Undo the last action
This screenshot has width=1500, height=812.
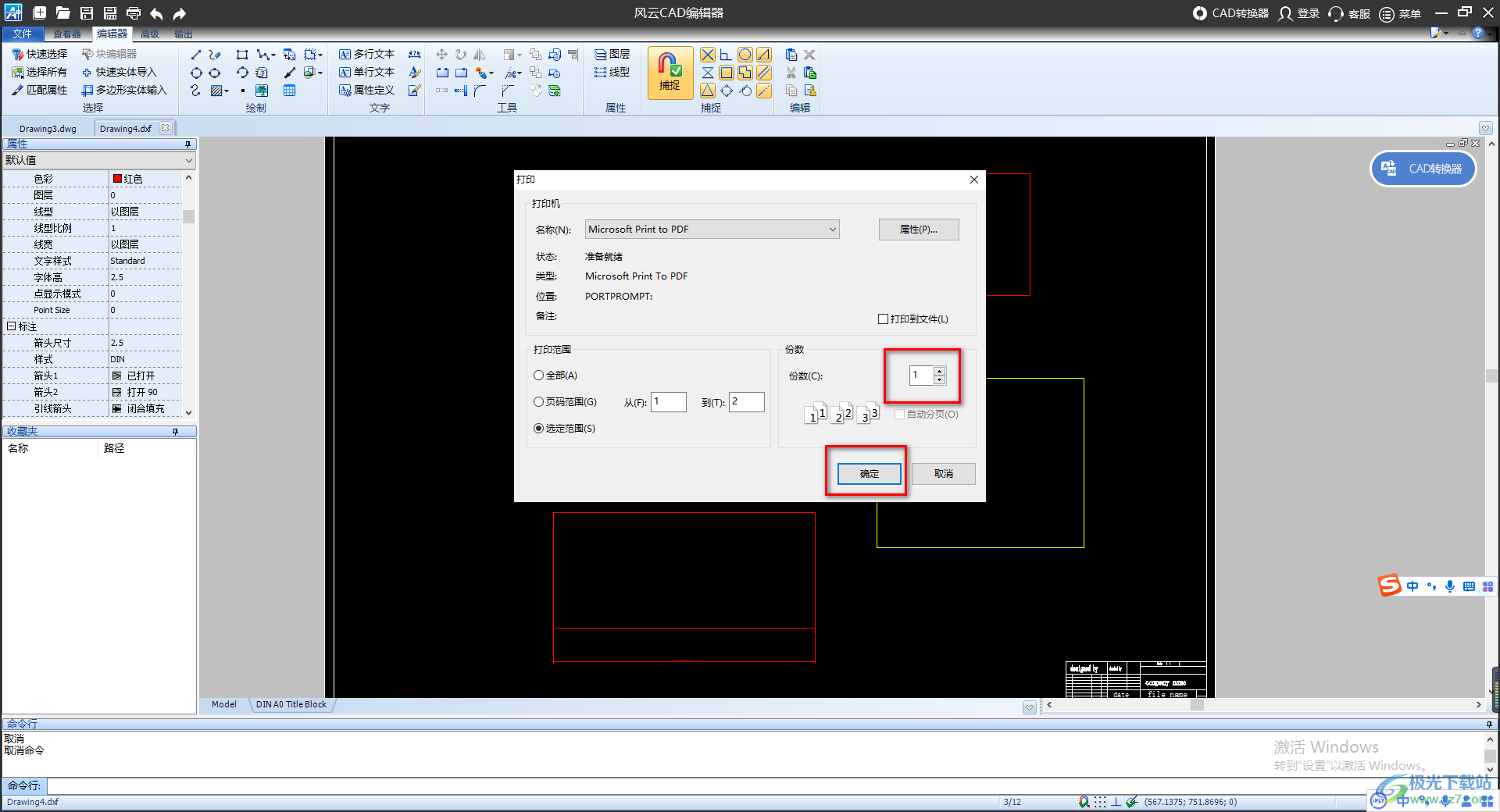[x=156, y=12]
